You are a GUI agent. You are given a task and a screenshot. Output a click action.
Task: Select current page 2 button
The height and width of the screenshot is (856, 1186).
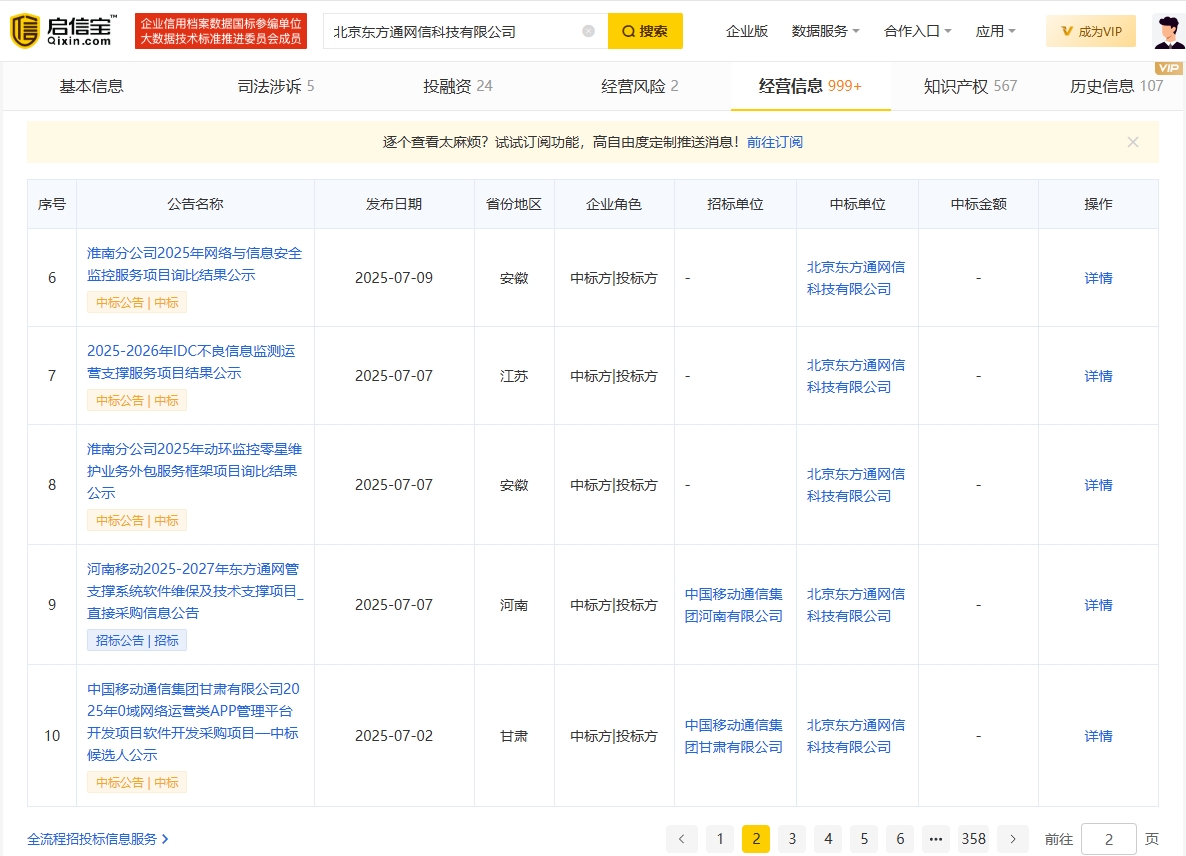coord(756,839)
